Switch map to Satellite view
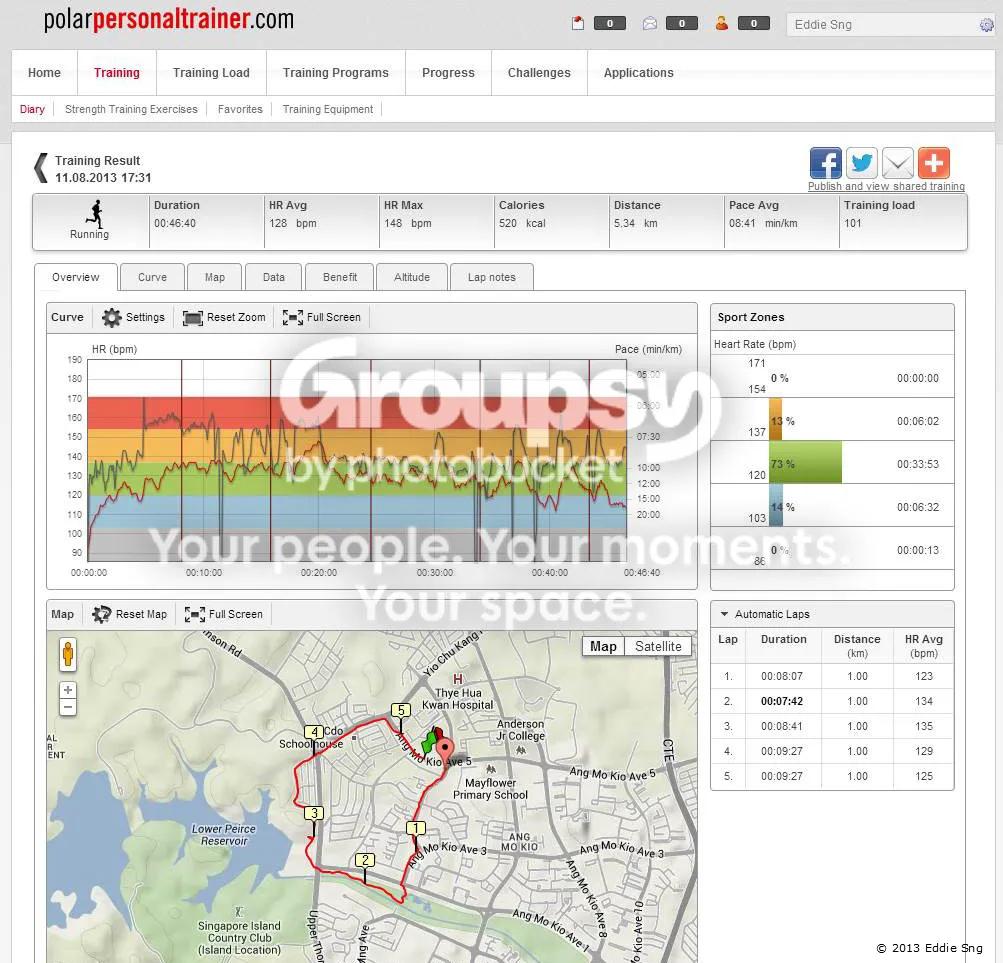Screen dimensions: 1003x963 [x=658, y=646]
